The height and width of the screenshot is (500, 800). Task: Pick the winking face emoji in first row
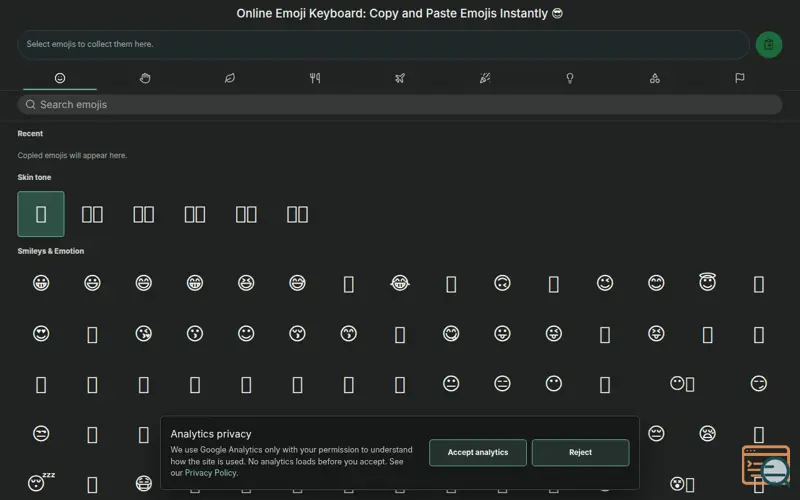(605, 283)
